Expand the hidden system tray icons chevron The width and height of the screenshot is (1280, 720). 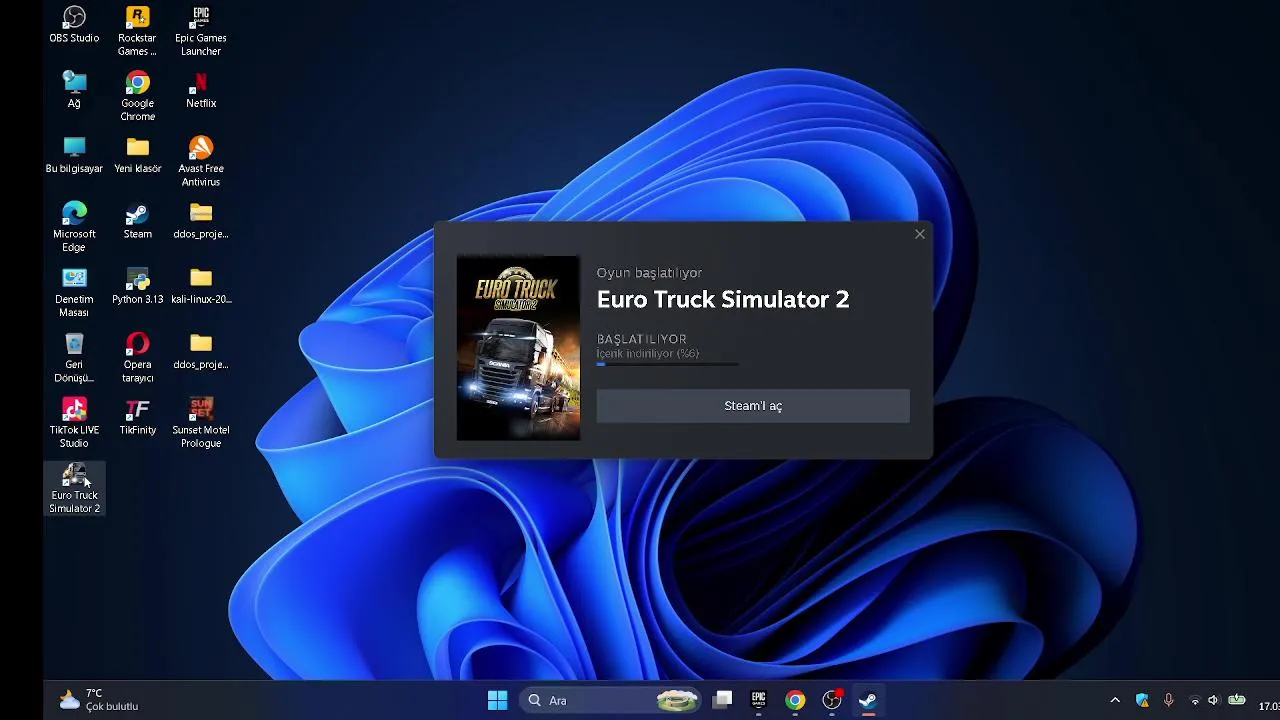click(x=1115, y=700)
